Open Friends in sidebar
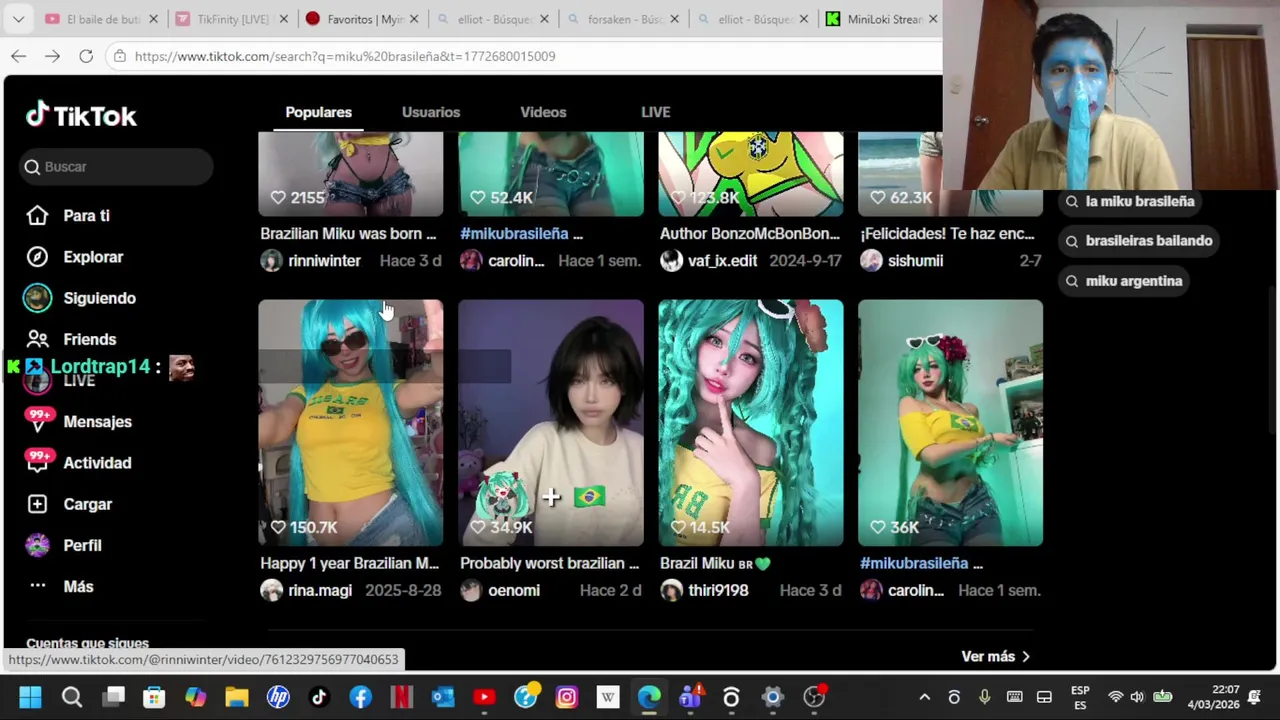 coord(89,339)
